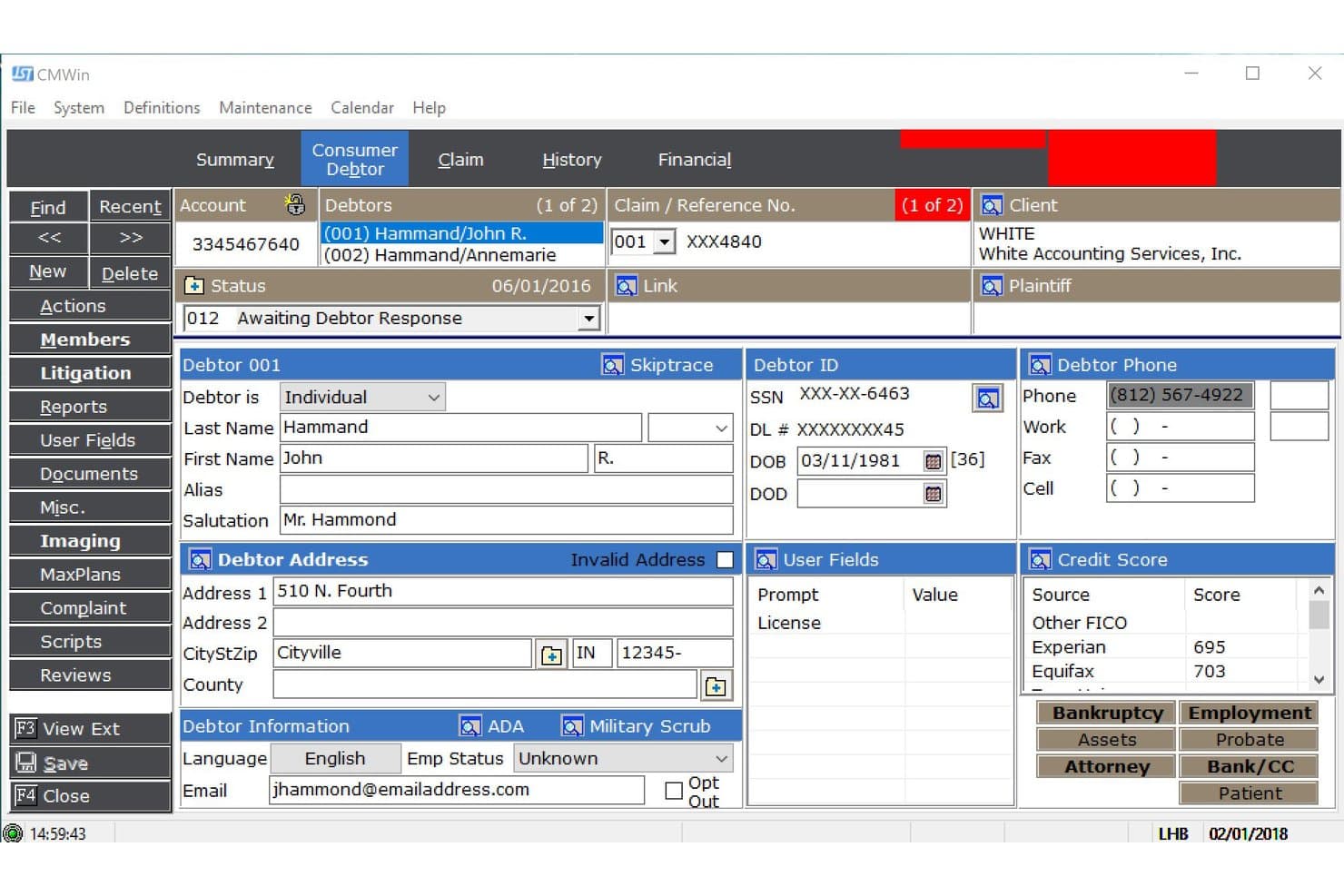Open the Debtor is Individual dropdown
Screen dimensions: 1344x896
(434, 398)
